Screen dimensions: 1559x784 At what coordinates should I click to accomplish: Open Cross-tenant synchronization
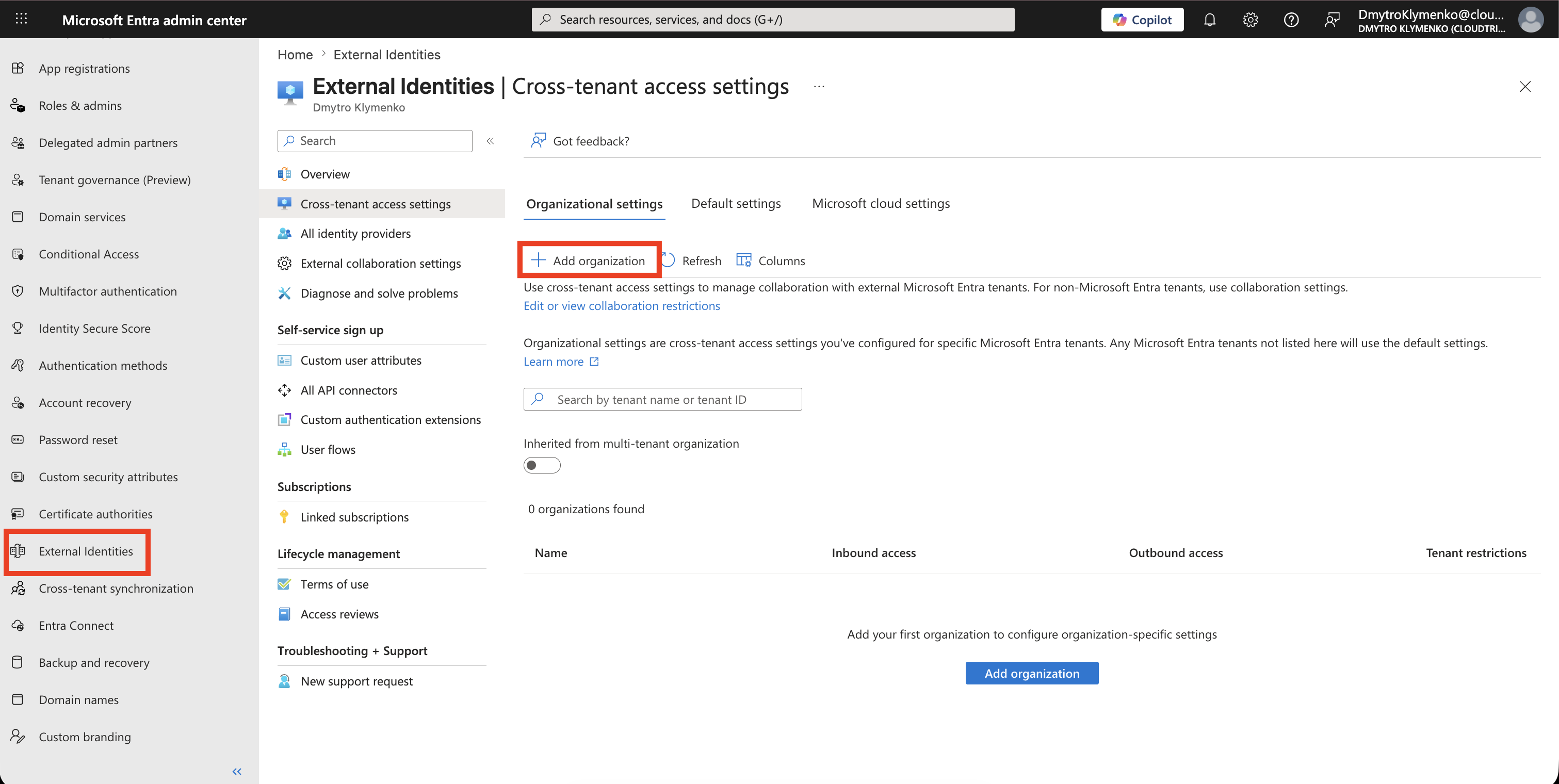click(116, 588)
